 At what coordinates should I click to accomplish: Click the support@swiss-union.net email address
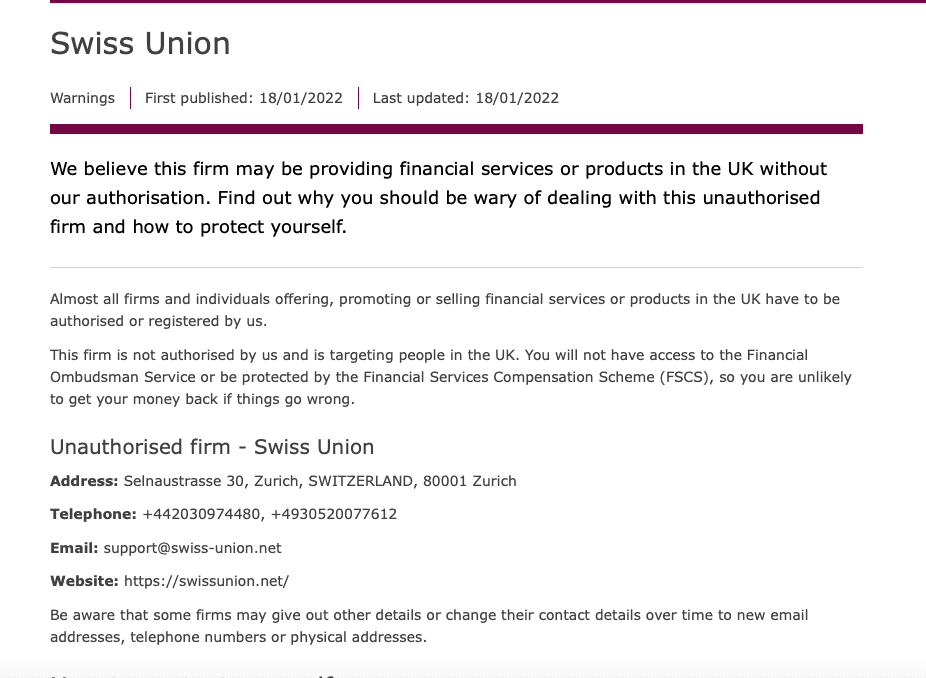[x=193, y=548]
